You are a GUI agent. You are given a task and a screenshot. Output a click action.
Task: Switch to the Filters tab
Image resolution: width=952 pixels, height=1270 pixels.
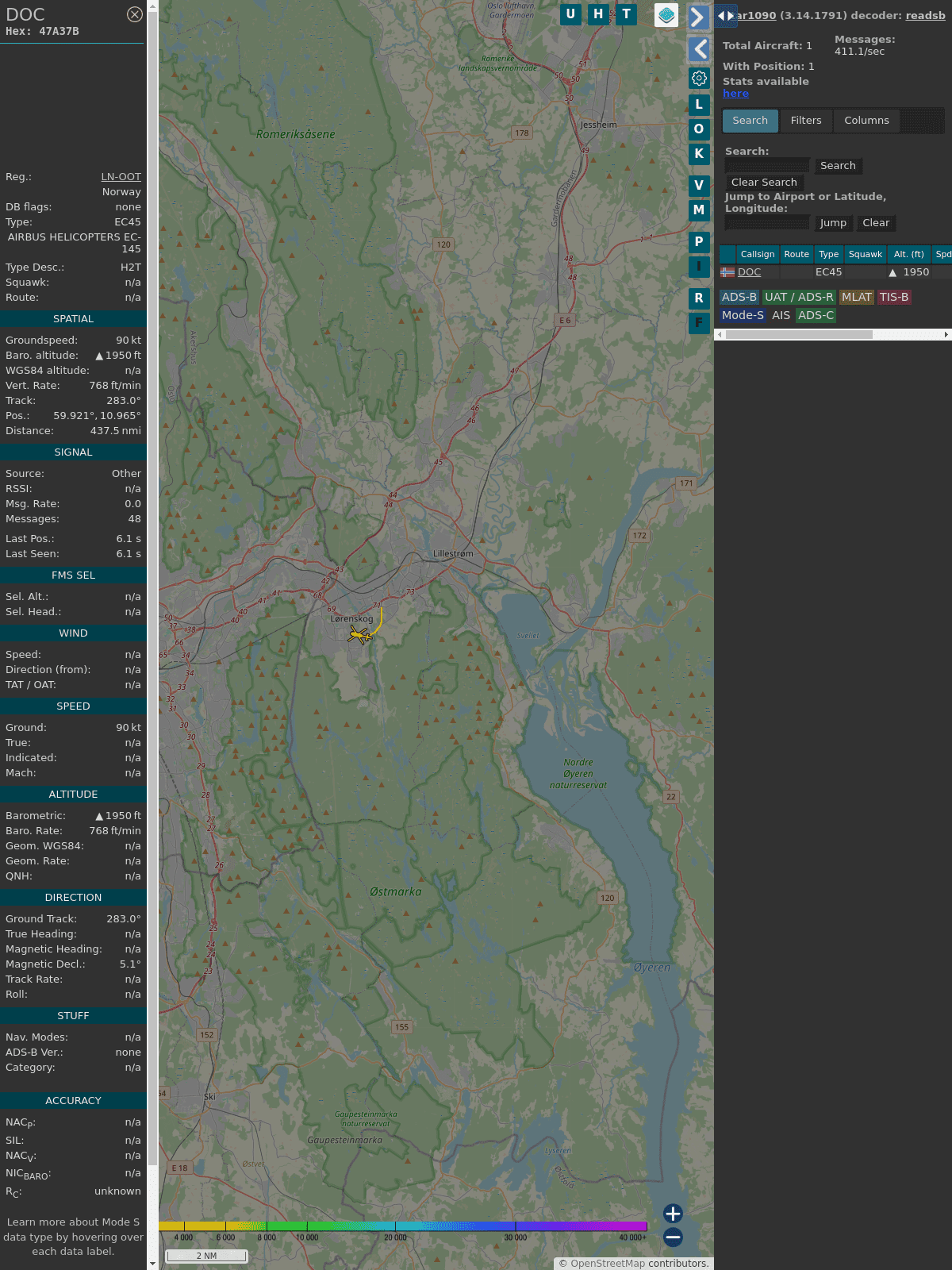[x=805, y=121]
